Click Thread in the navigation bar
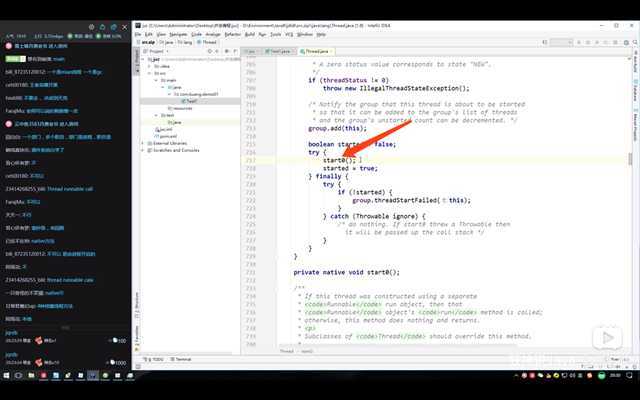Image resolution: width=640 pixels, height=400 pixels. [x=207, y=42]
